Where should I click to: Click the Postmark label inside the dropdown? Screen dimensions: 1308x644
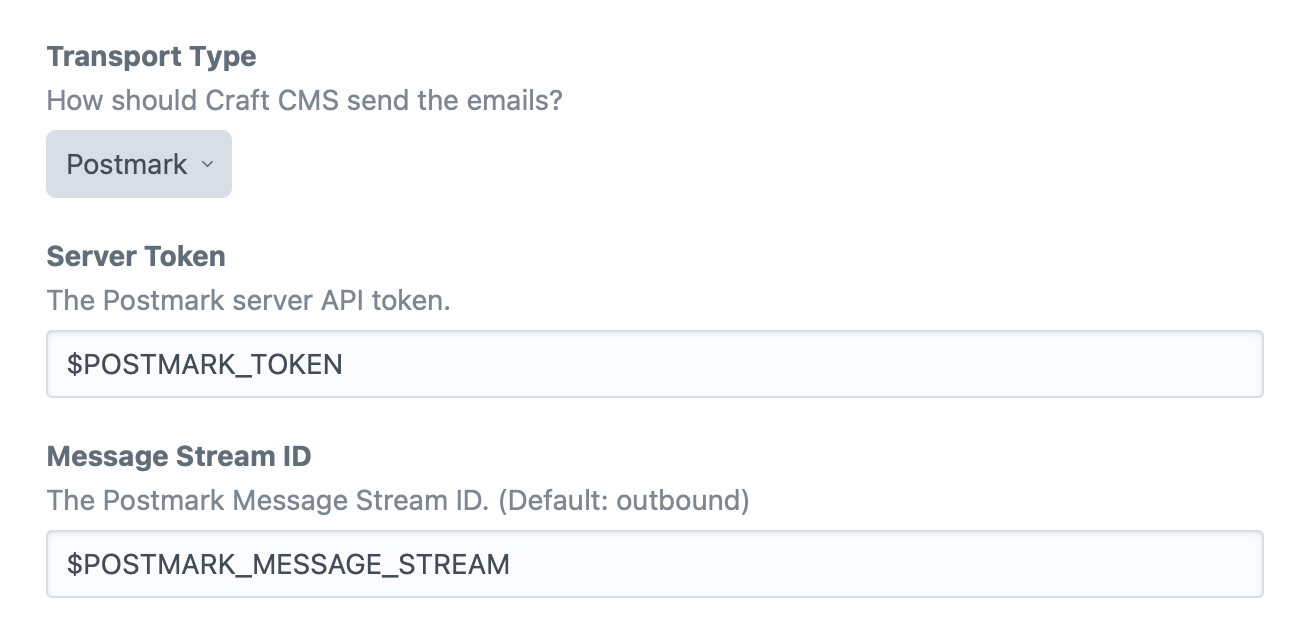tap(125, 163)
